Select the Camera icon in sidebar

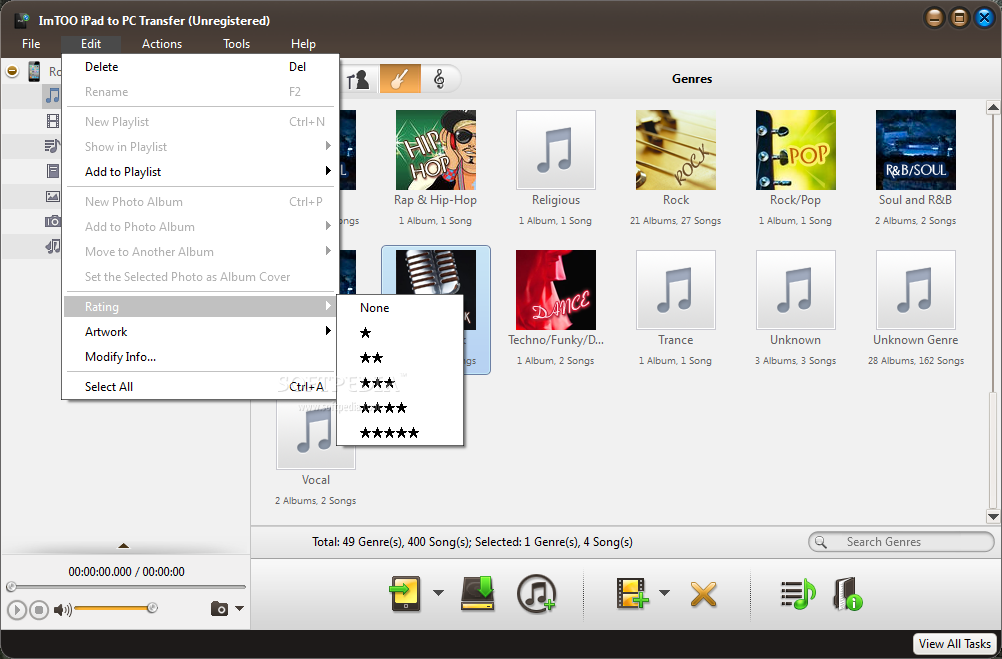[x=53, y=221]
